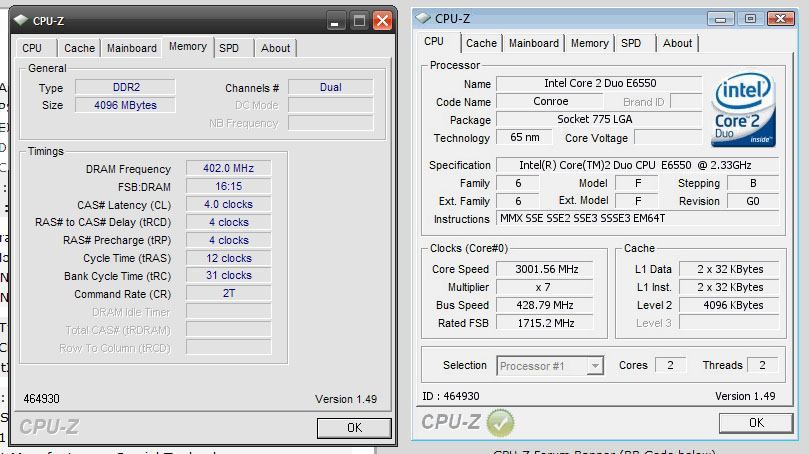The height and width of the screenshot is (454, 809).
Task: Click L1 Inst. value 2 x 32 KBytes
Action: point(729,287)
